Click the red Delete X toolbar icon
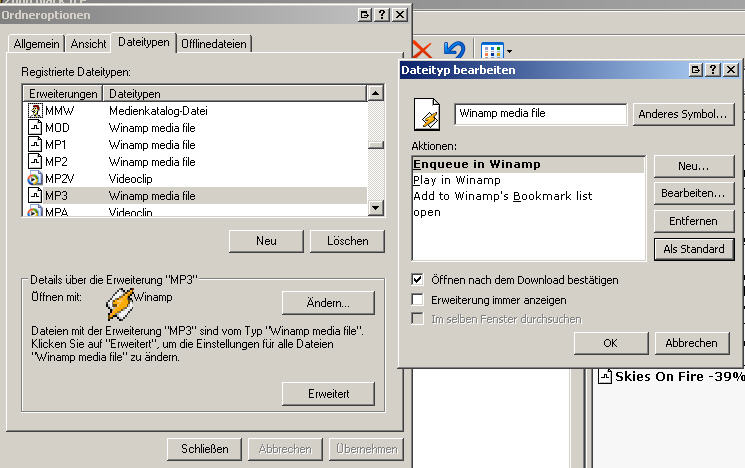 [422, 49]
